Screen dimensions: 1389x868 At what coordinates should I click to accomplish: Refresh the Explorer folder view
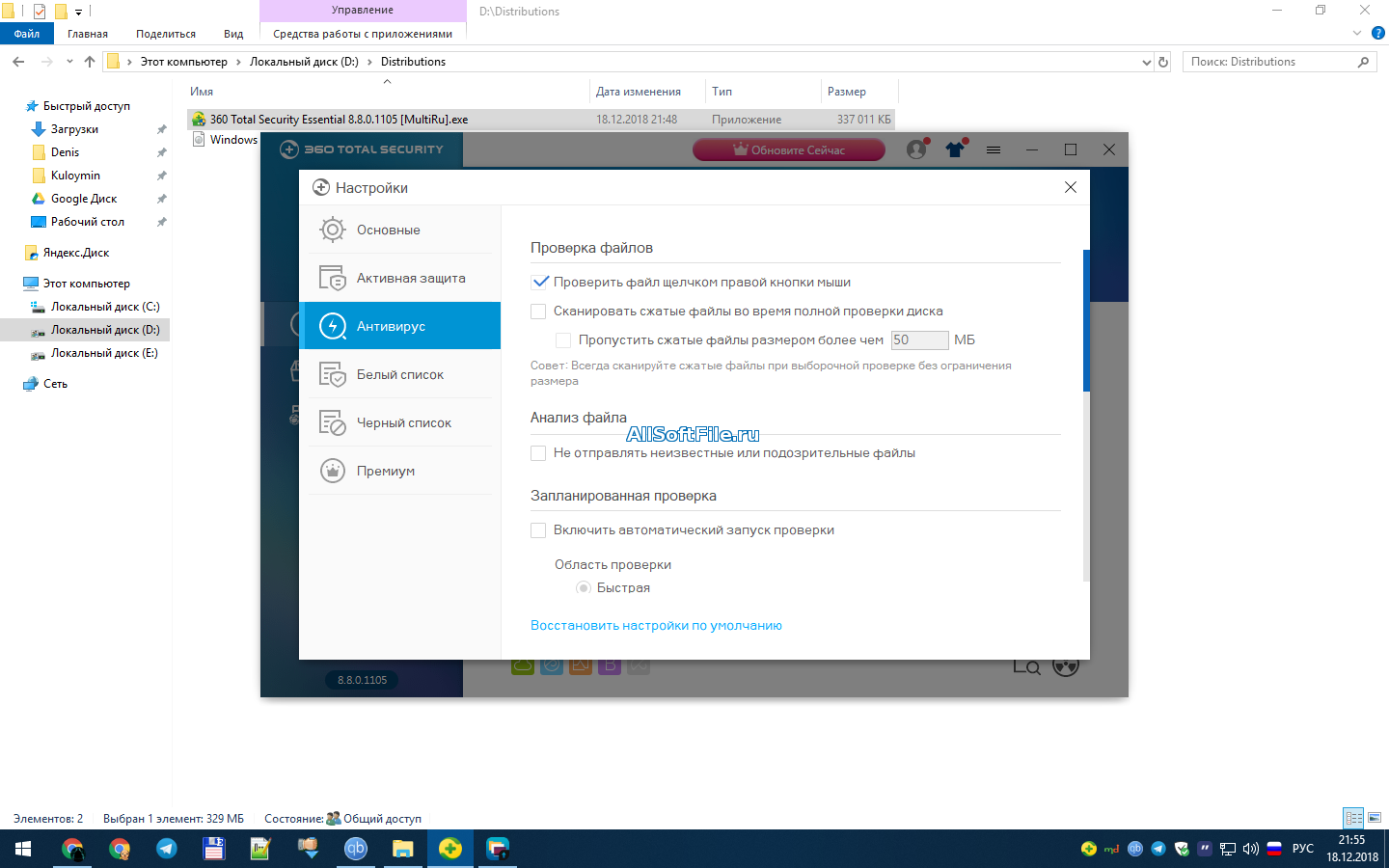[x=1163, y=62]
